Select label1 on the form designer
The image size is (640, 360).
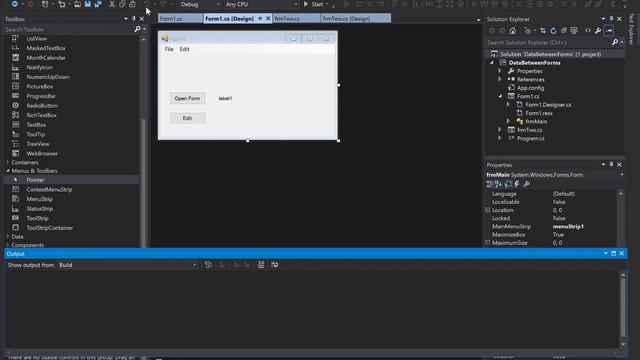tap(225, 98)
